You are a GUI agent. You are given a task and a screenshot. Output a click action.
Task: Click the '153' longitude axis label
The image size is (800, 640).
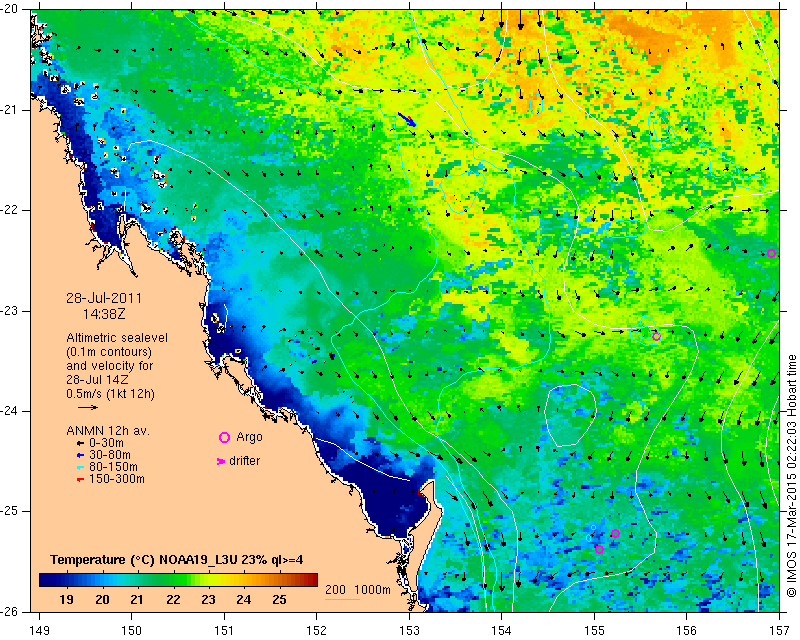pyautogui.click(x=409, y=631)
